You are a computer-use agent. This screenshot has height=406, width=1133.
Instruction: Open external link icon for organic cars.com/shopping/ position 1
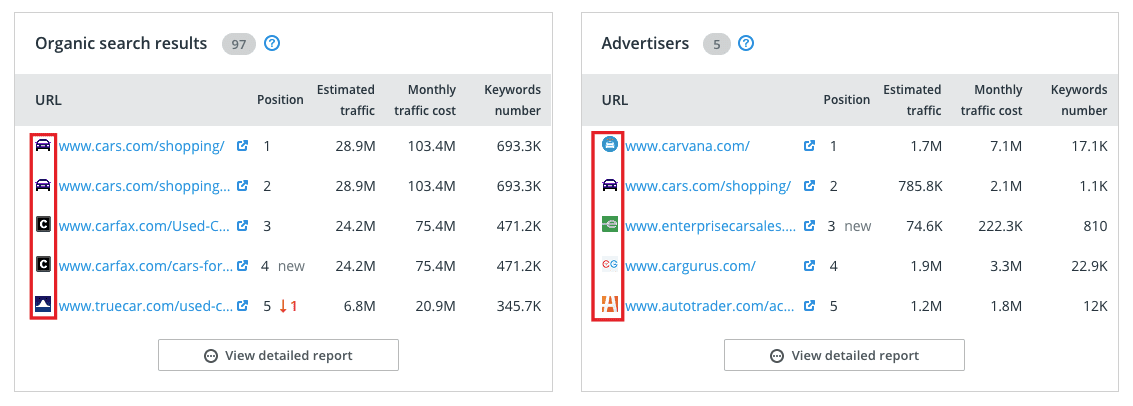[243, 145]
